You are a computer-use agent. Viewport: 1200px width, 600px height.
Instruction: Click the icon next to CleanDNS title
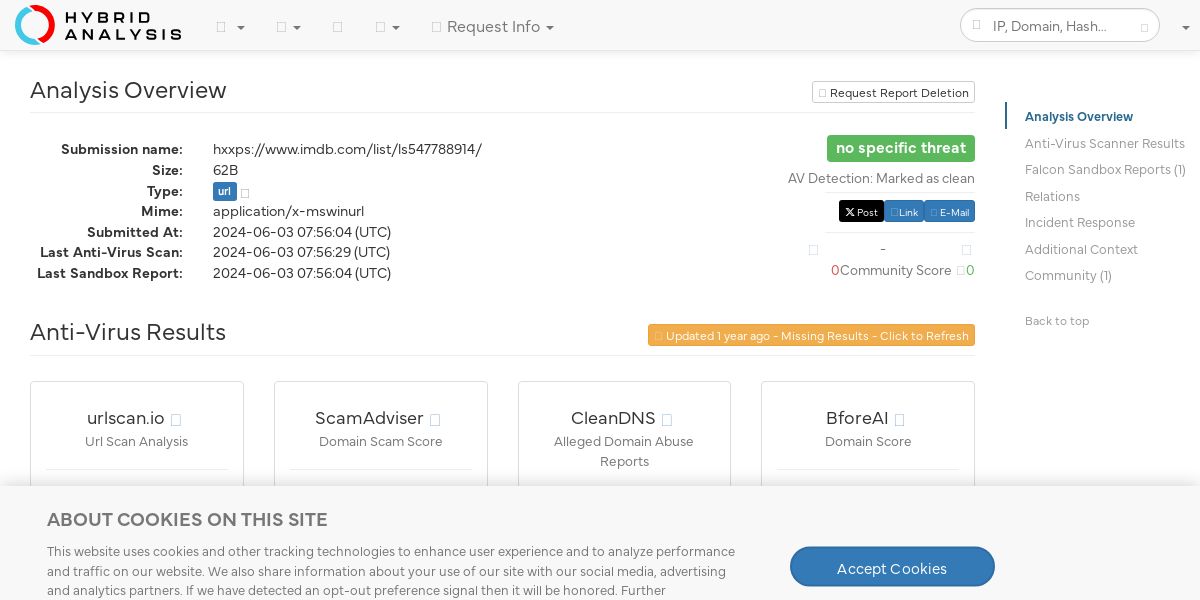pyautogui.click(x=667, y=420)
